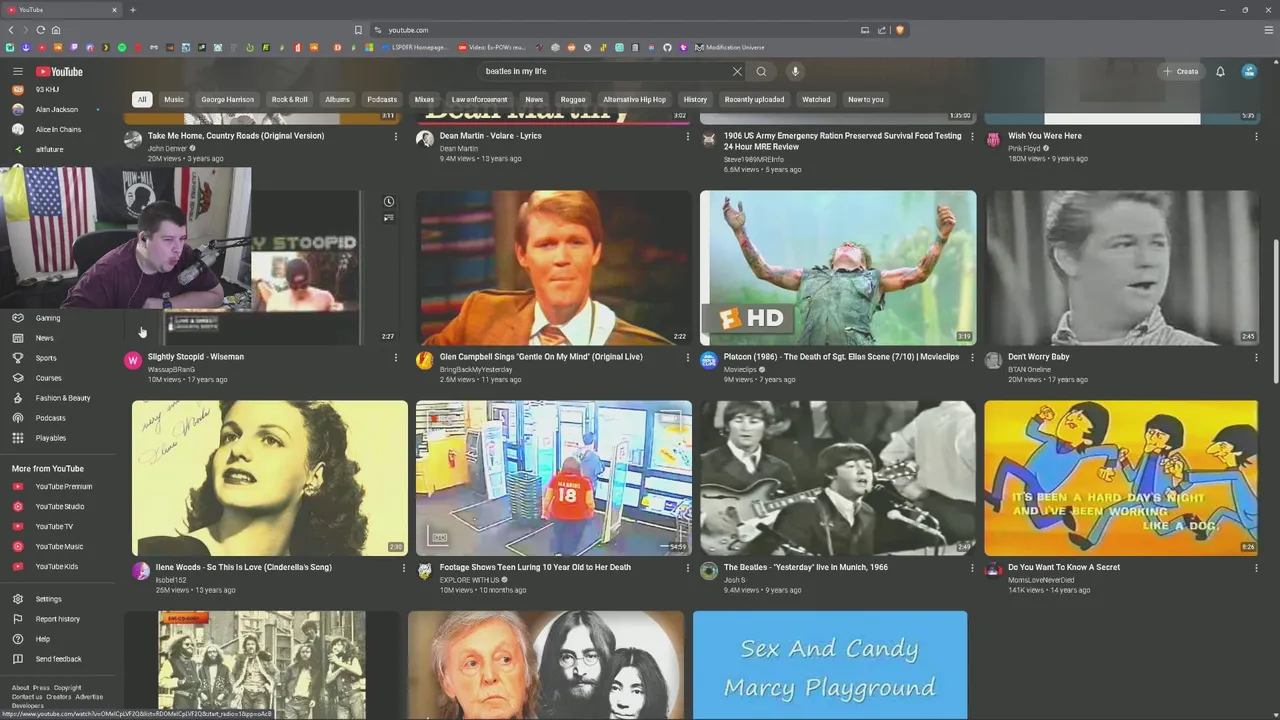Click the page vertical scrollbar
This screenshot has width=1280, height=720.
pos(1275,310)
